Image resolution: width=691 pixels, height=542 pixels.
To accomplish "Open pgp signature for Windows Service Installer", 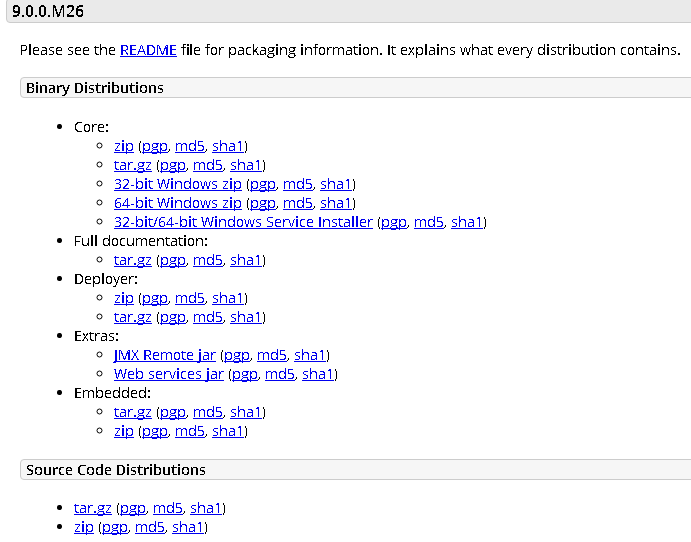I will click(x=394, y=222).
